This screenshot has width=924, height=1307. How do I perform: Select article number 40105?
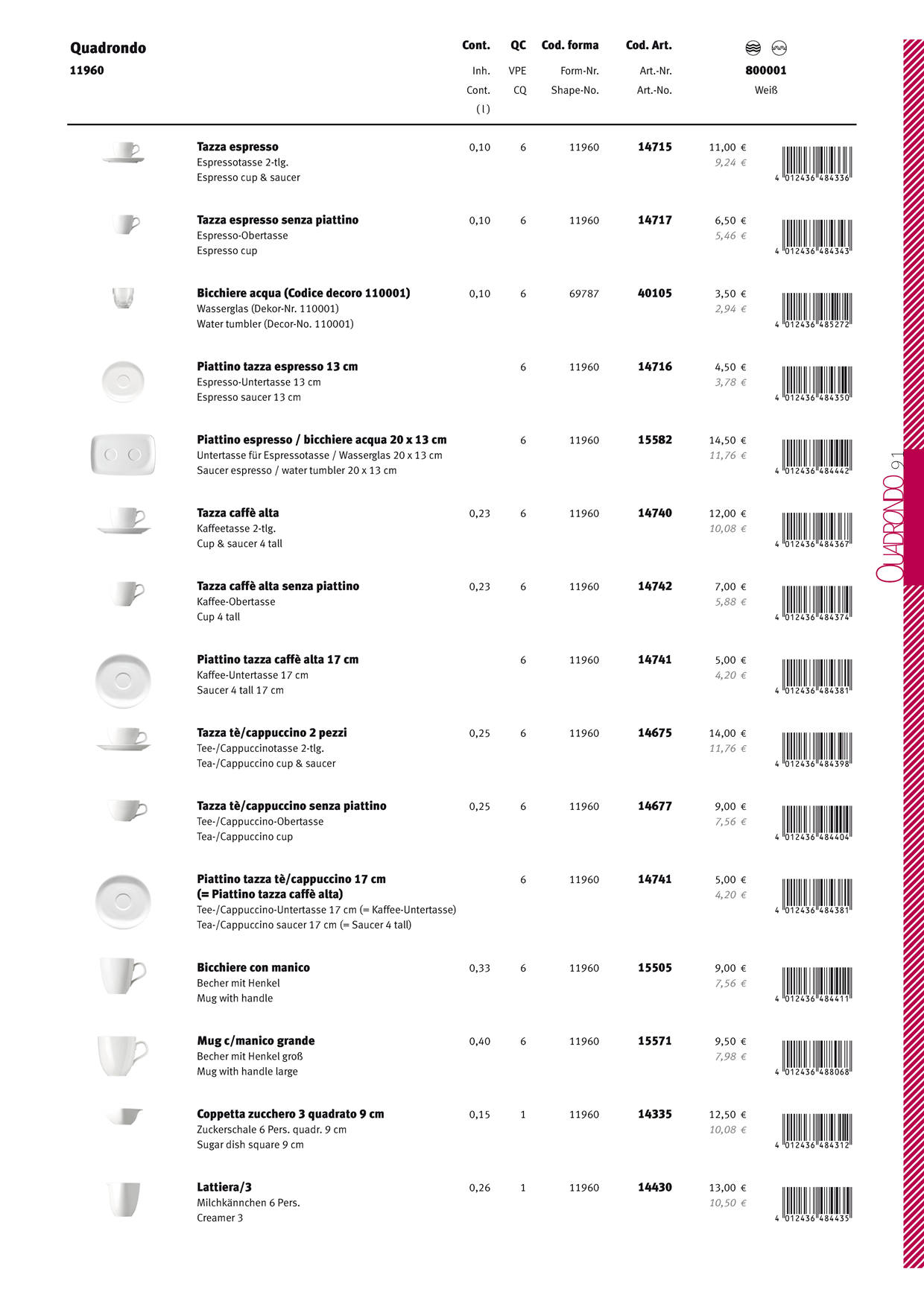point(654,293)
